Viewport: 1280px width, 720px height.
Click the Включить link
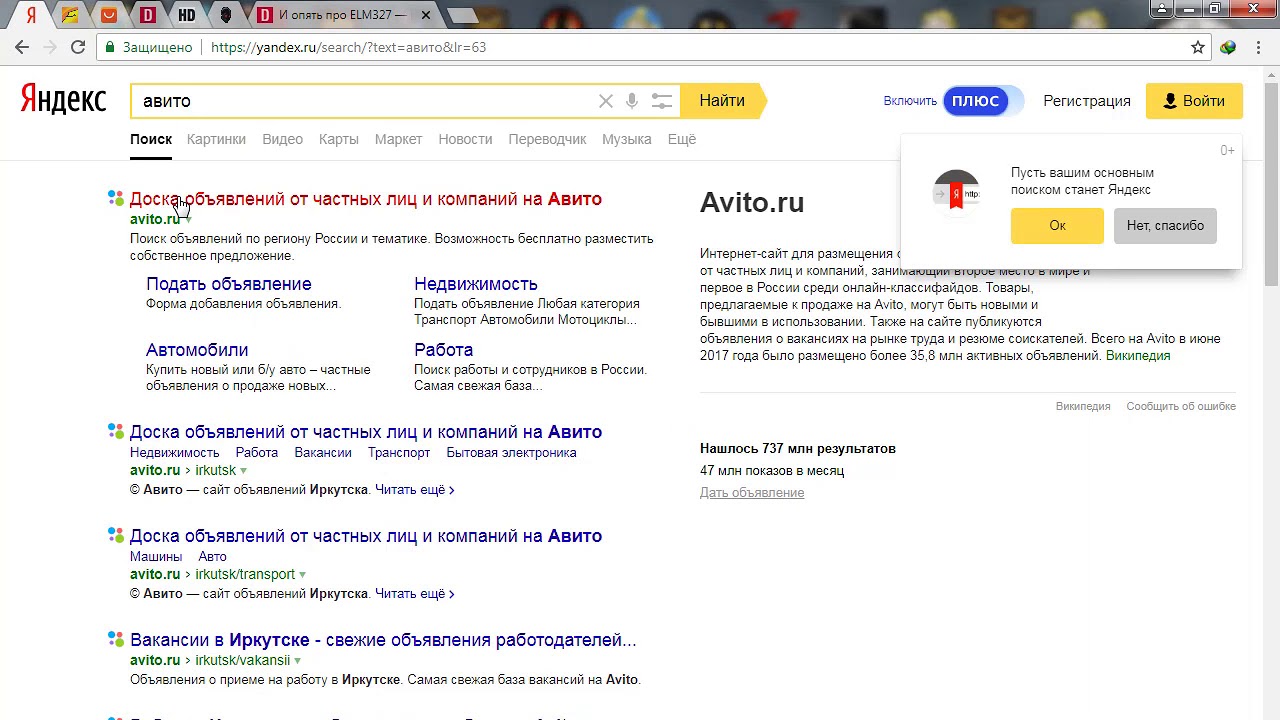tap(910, 101)
